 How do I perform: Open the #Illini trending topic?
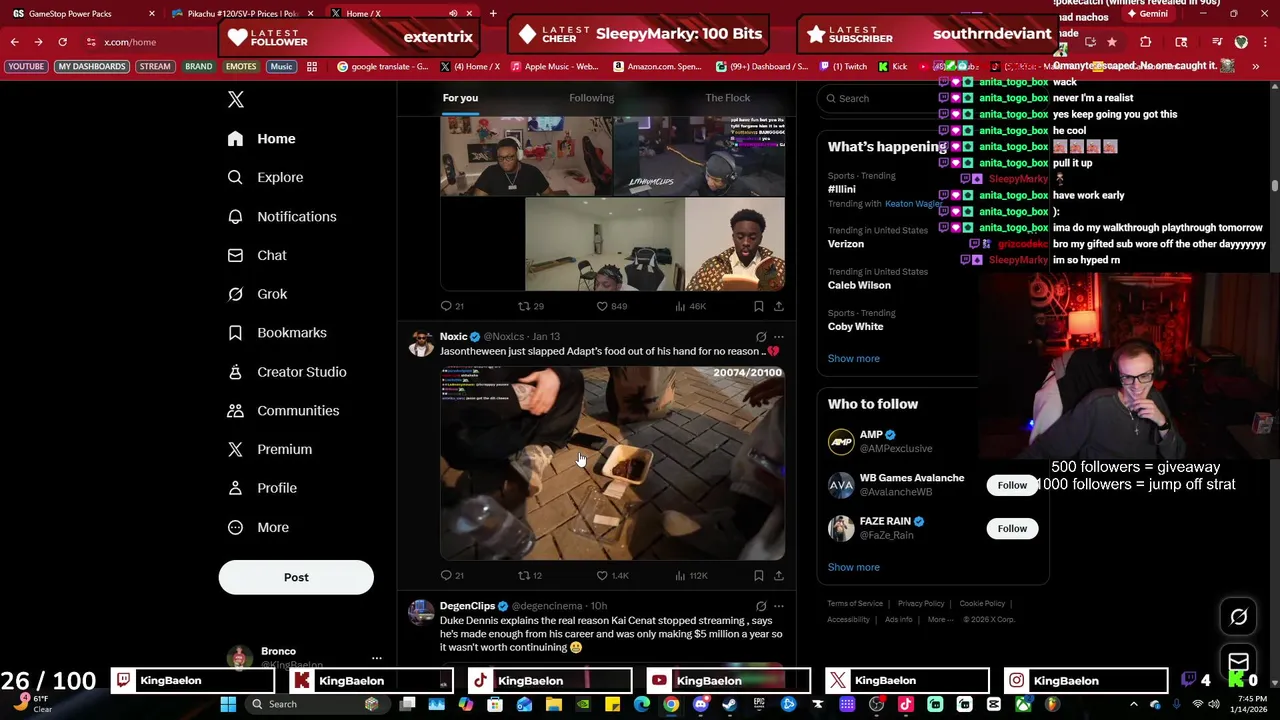pos(842,189)
